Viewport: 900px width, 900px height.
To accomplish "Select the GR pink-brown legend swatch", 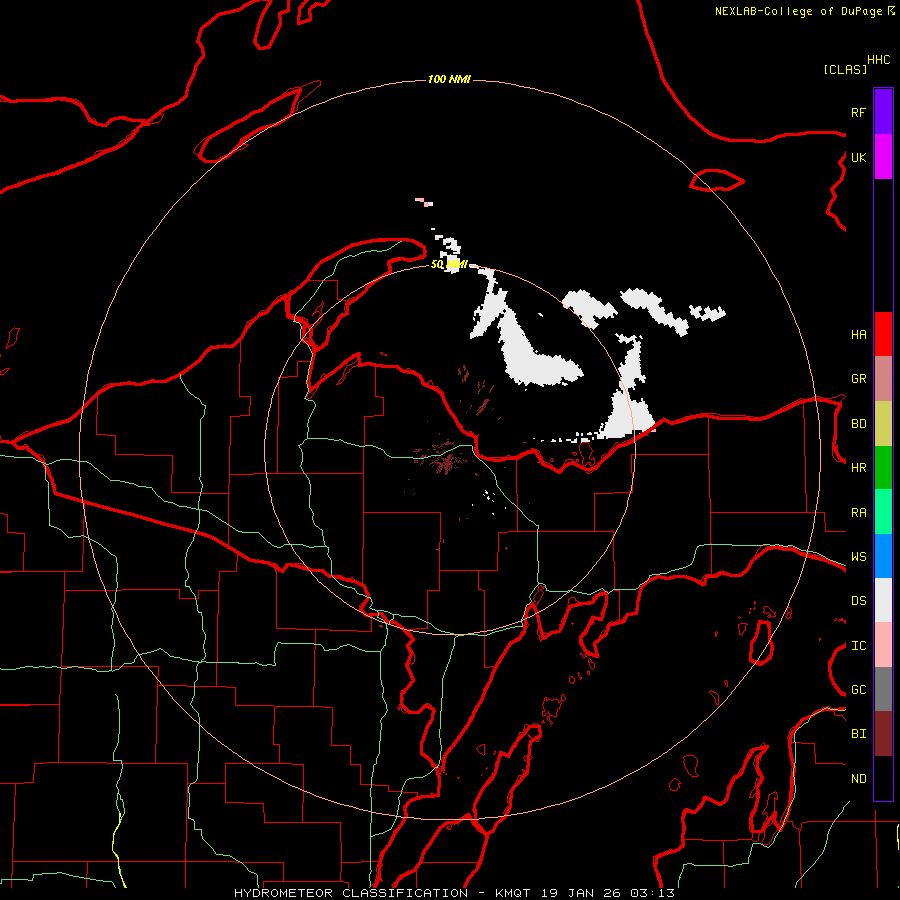I will (883, 379).
